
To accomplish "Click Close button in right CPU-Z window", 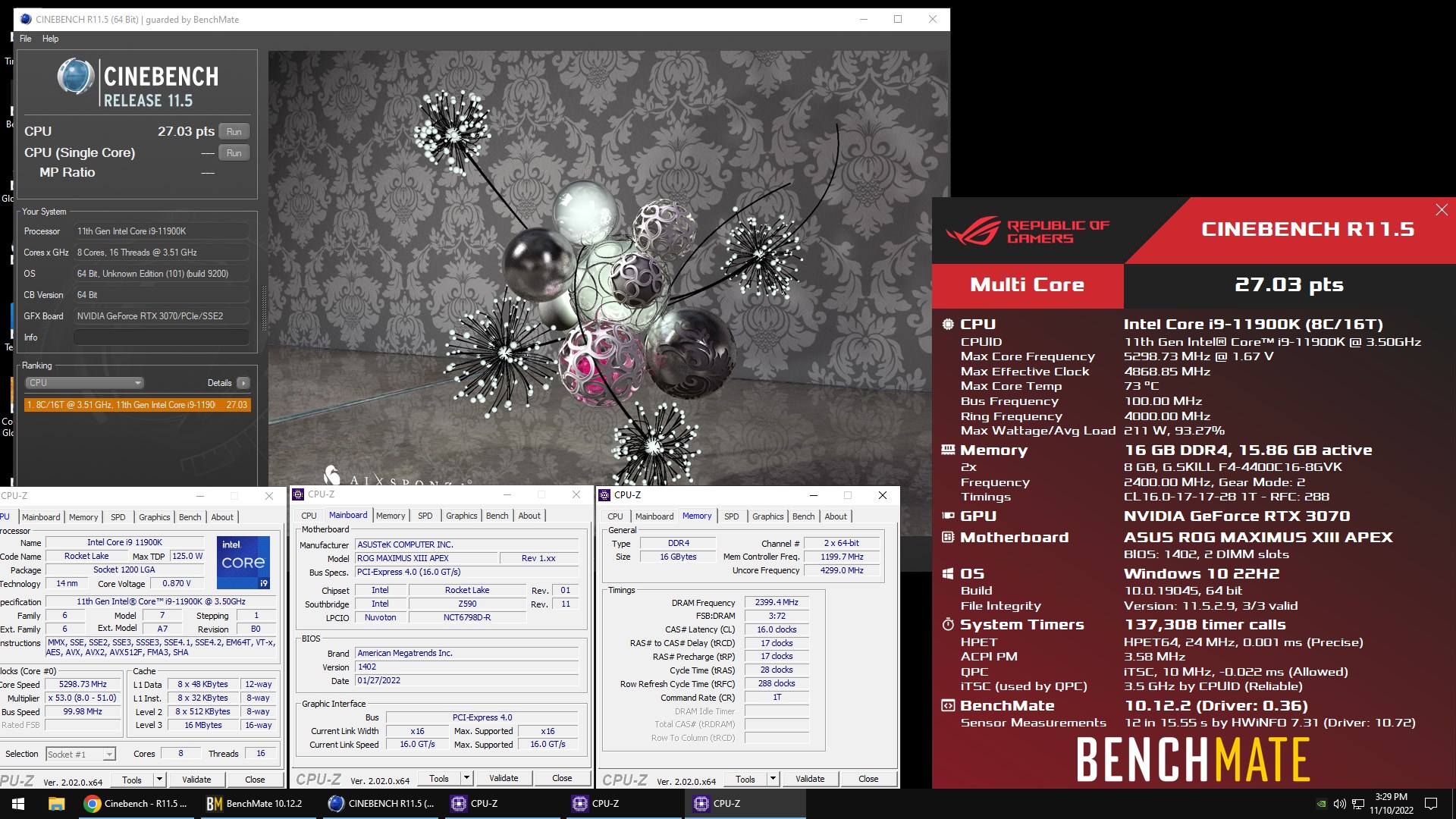I will coord(868,779).
